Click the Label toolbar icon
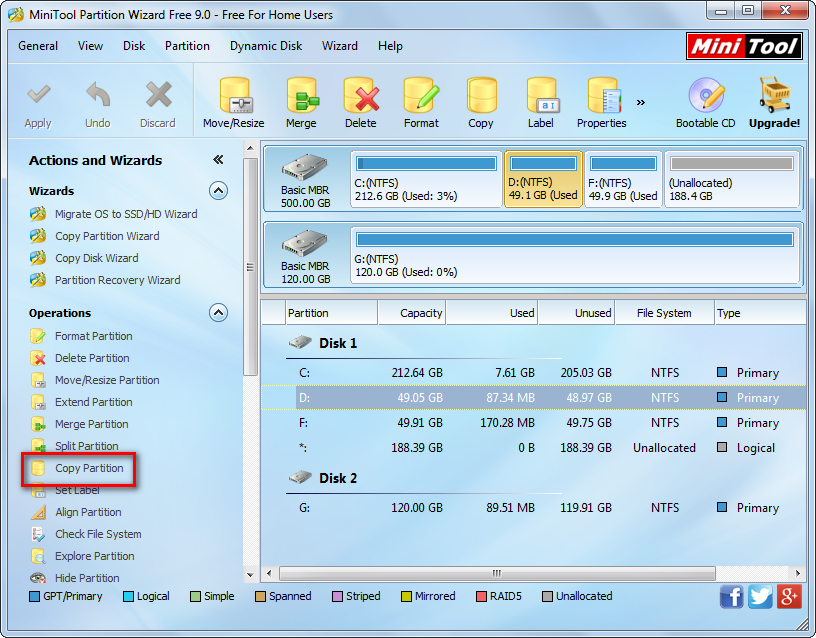The height and width of the screenshot is (638, 816). coord(541,96)
